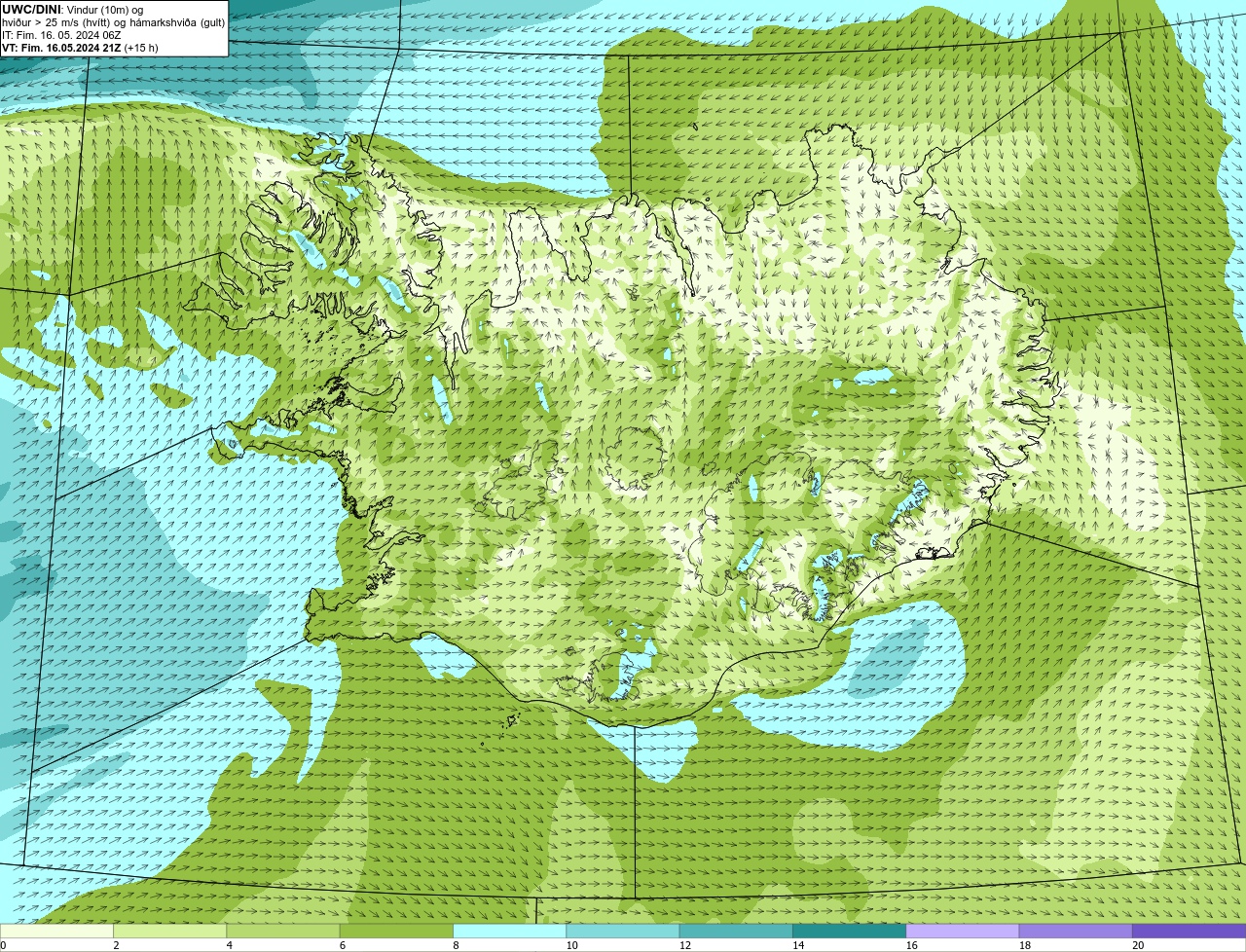Viewport: 1246px width, 952px height.
Task: Click the "UWC/DINI: Vindur (10m) og" title line
Action: tap(73, 10)
